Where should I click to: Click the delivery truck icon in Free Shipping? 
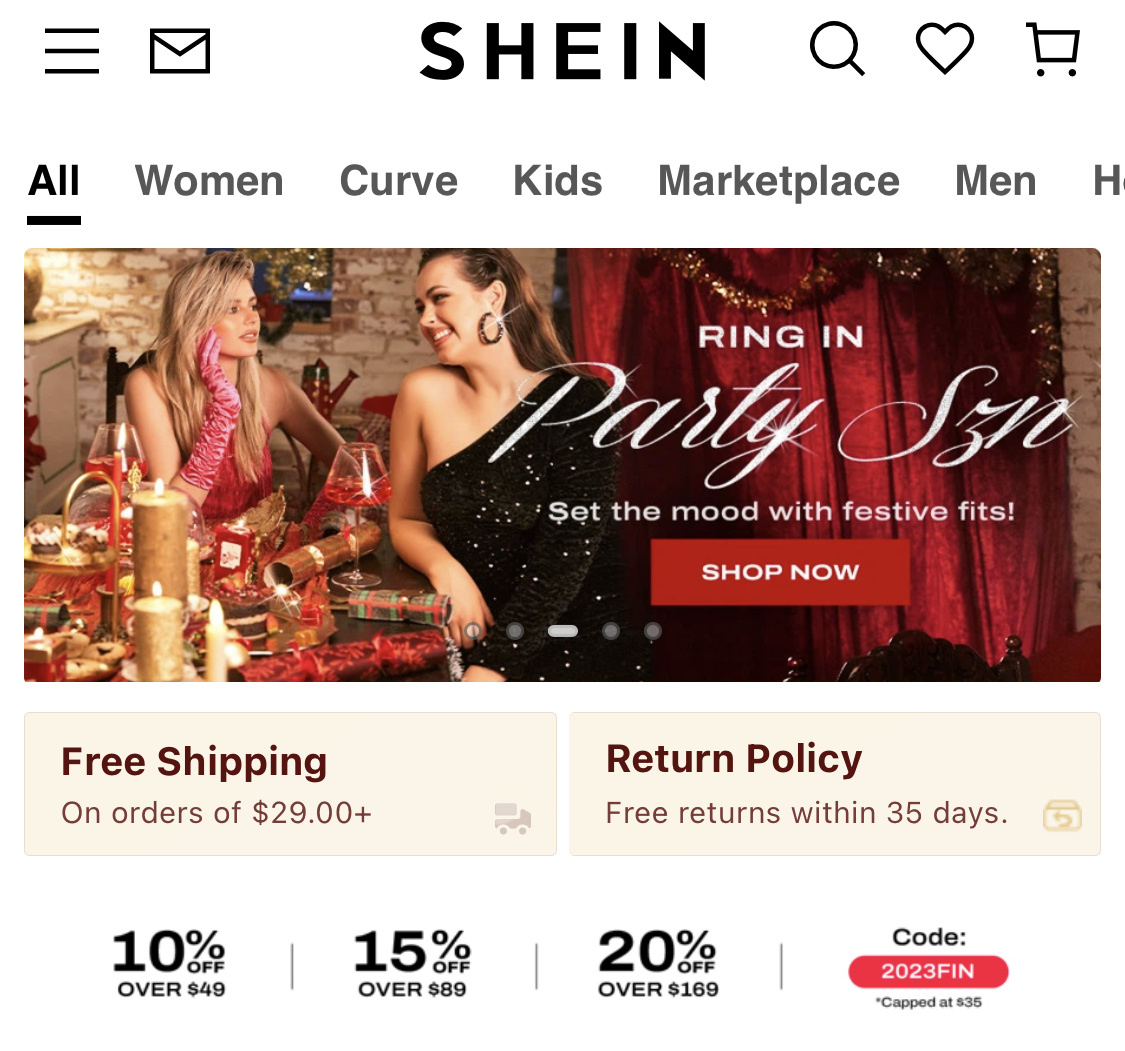click(x=513, y=819)
